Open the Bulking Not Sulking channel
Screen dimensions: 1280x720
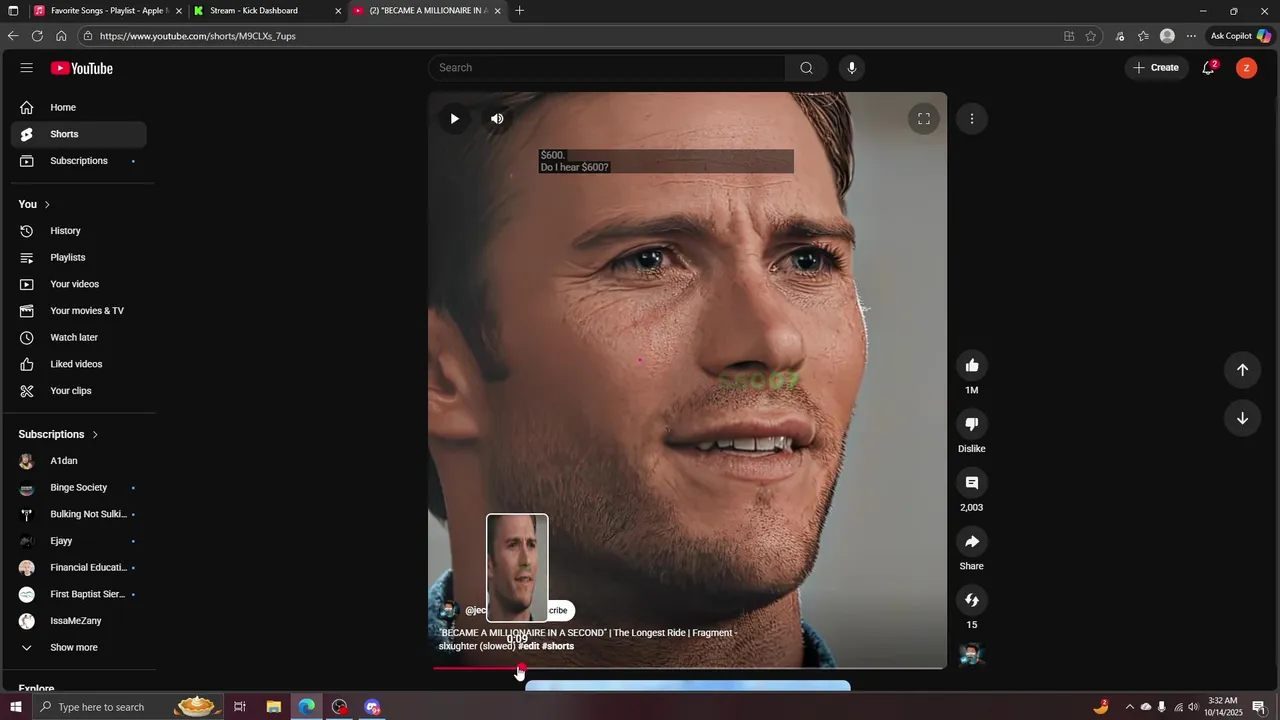point(79,514)
